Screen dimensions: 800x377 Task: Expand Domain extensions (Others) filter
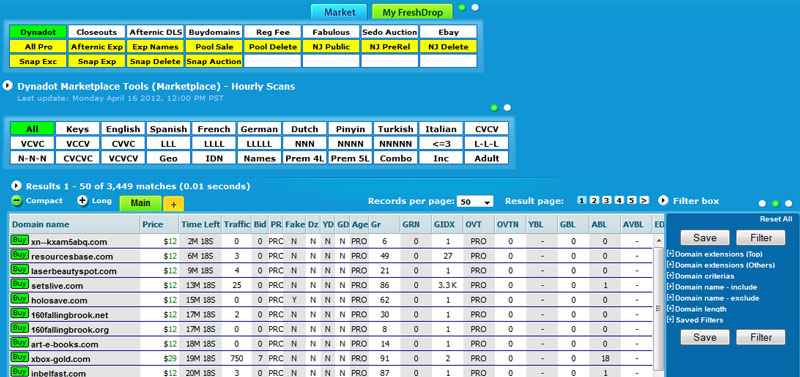pos(670,265)
